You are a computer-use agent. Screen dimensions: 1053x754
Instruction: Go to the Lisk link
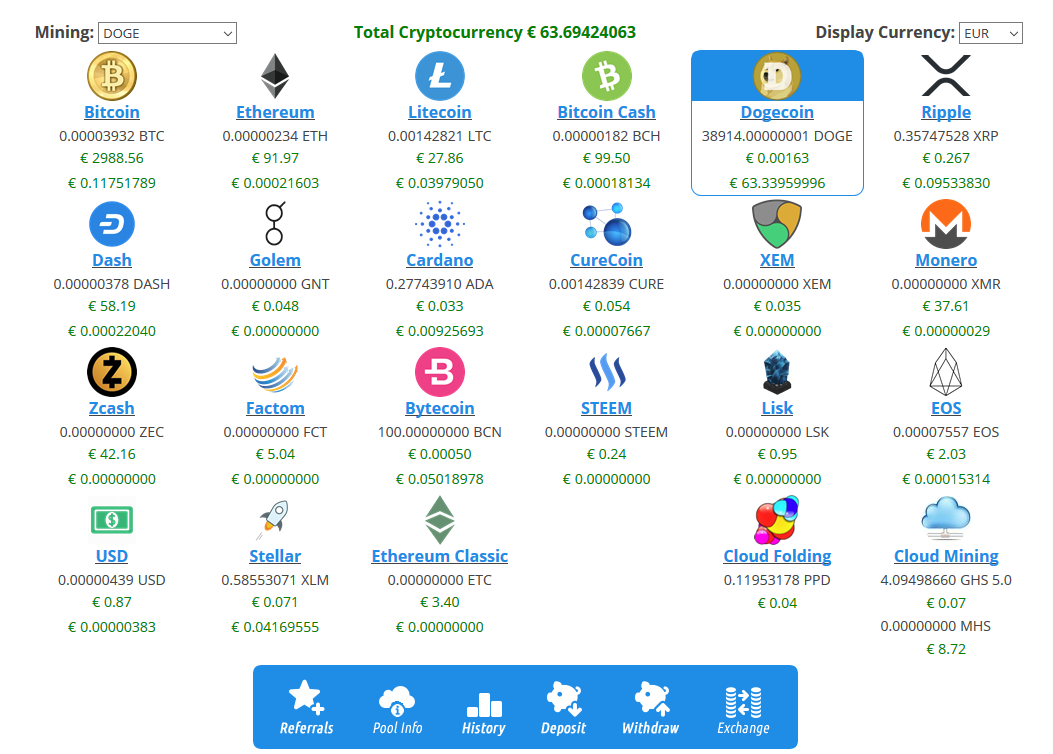777,408
